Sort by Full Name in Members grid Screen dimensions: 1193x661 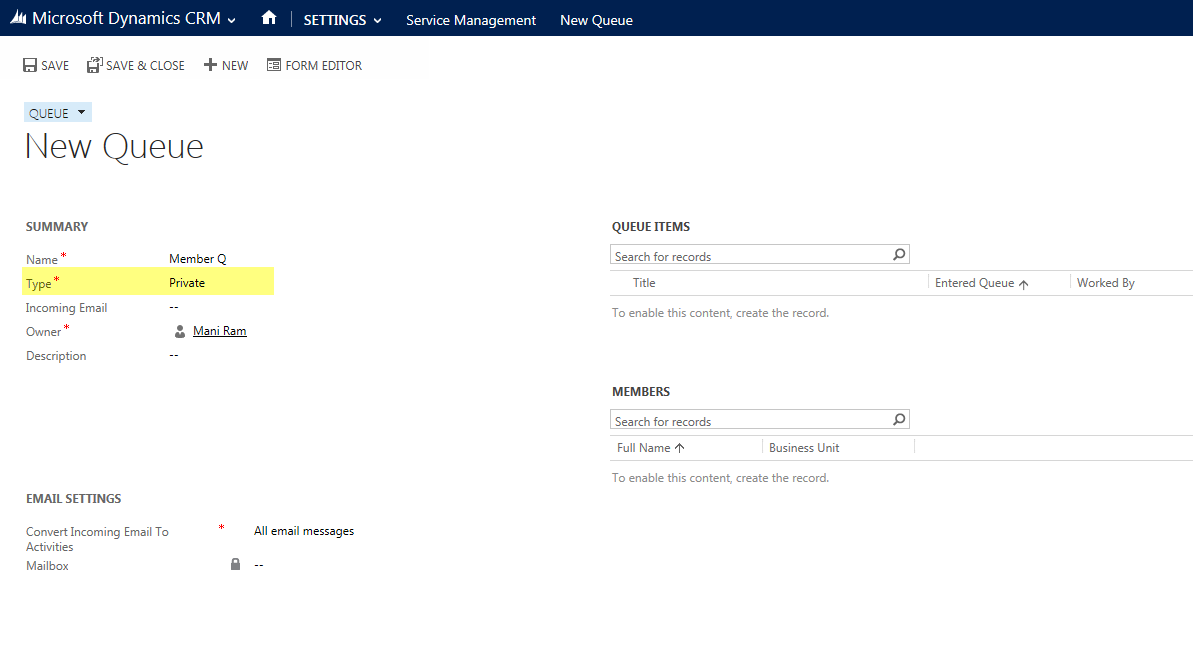(645, 447)
